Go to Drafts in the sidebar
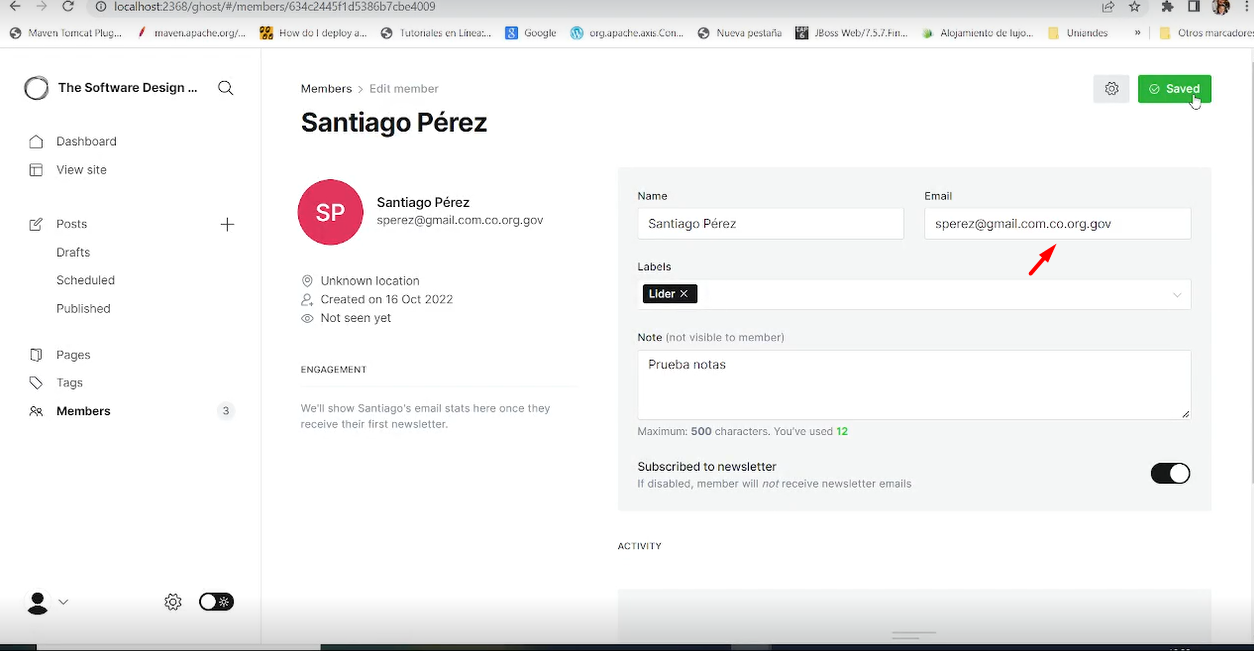 pos(72,252)
